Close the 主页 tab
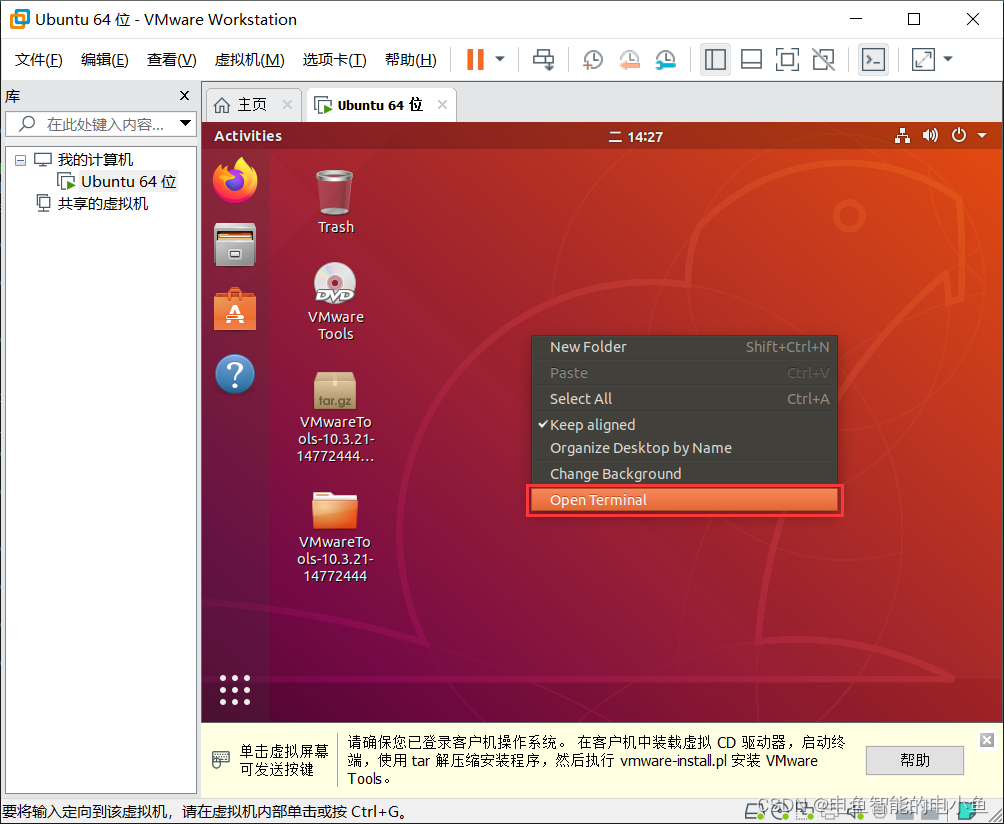Viewport: 1004px width, 824px height. tap(287, 104)
